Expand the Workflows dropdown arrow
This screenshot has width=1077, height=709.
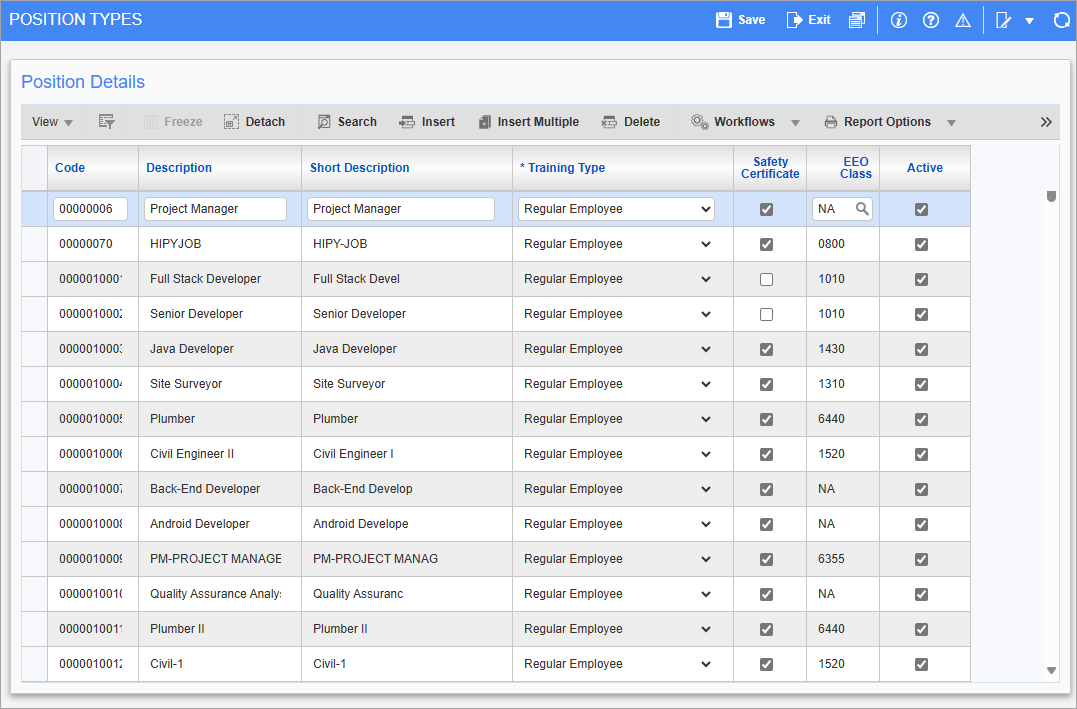[795, 123]
